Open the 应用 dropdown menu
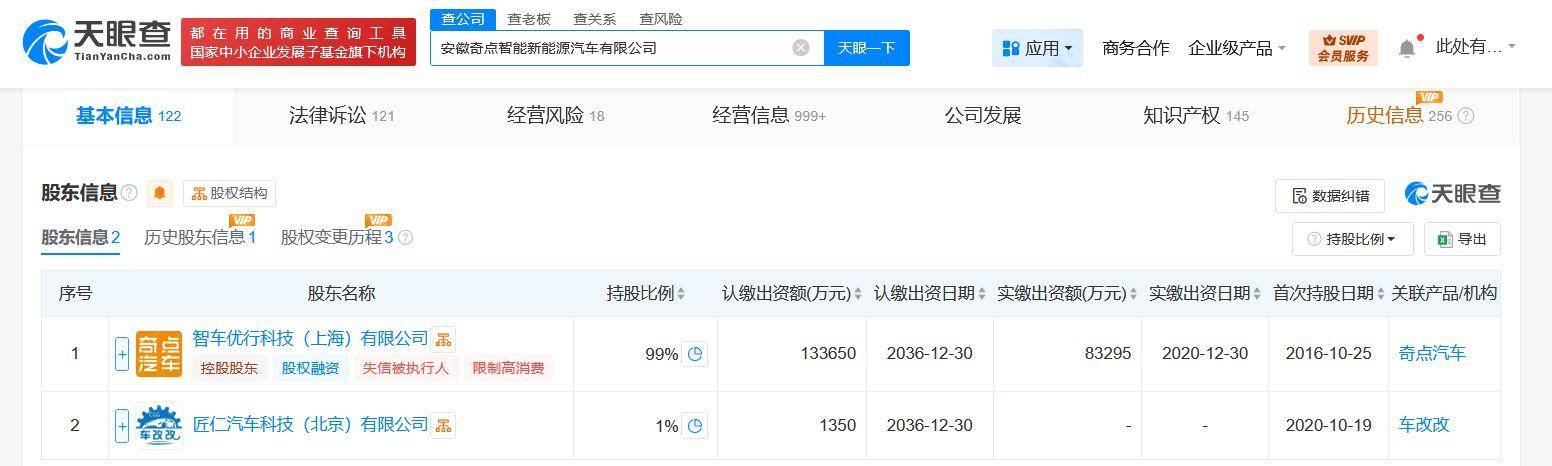The width and height of the screenshot is (1552, 466). tap(1037, 48)
